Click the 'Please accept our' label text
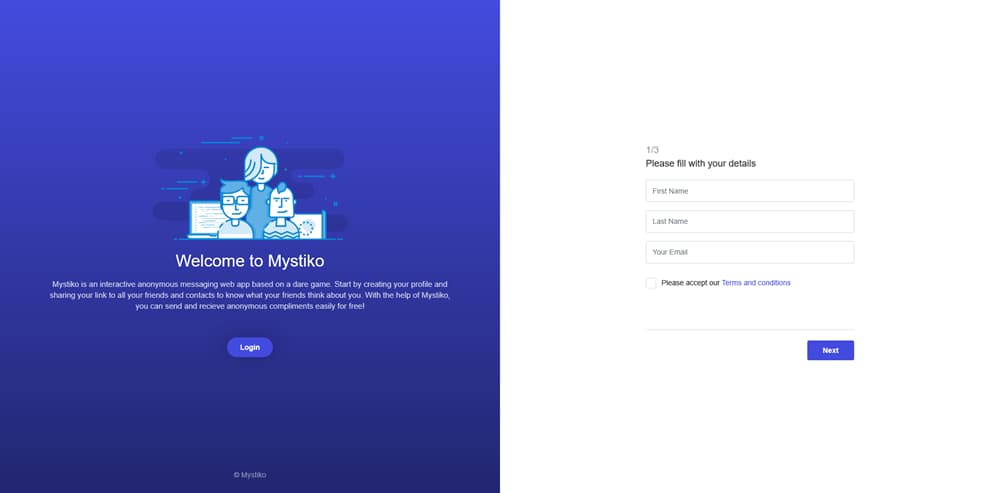The width and height of the screenshot is (1000, 493). (690, 283)
